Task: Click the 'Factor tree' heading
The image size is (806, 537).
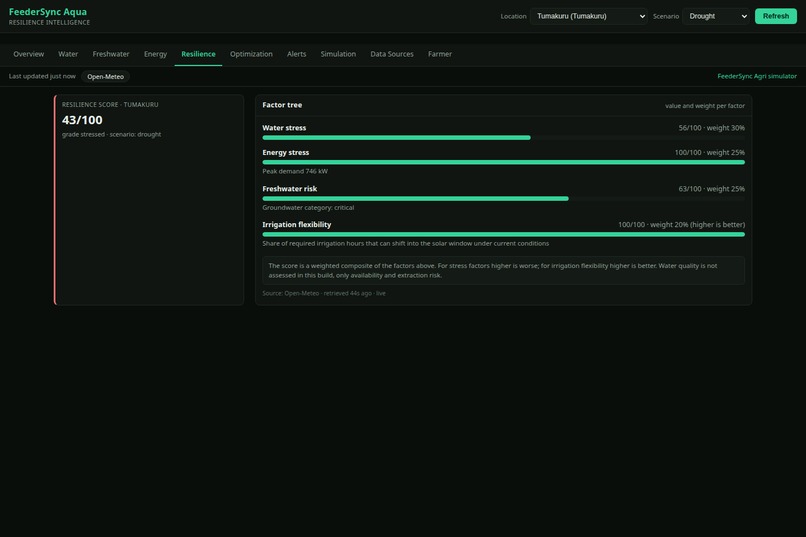Action: 282,105
